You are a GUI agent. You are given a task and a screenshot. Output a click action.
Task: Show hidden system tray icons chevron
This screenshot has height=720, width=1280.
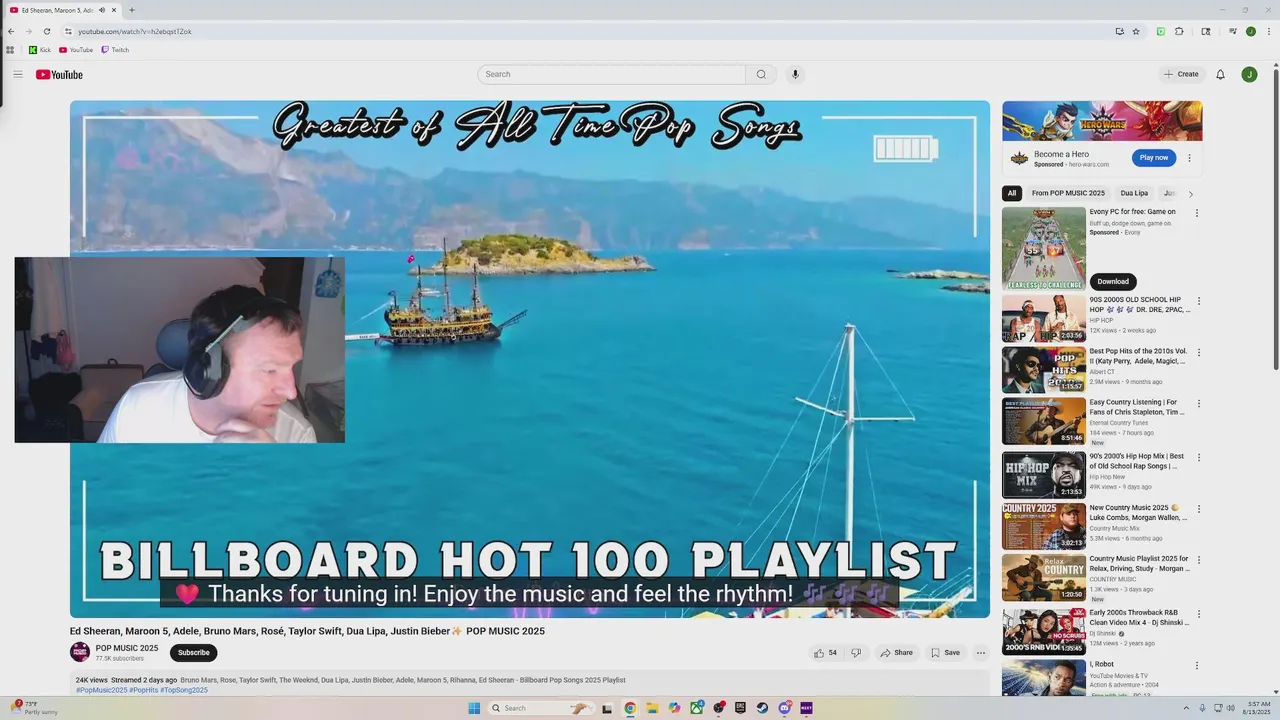(x=1188, y=708)
